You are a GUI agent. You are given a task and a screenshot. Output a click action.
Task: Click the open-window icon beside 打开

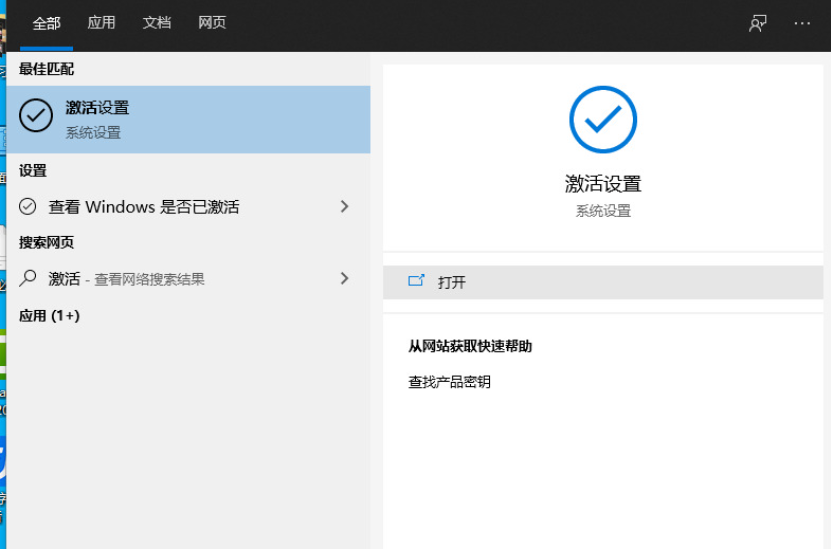pyautogui.click(x=417, y=282)
